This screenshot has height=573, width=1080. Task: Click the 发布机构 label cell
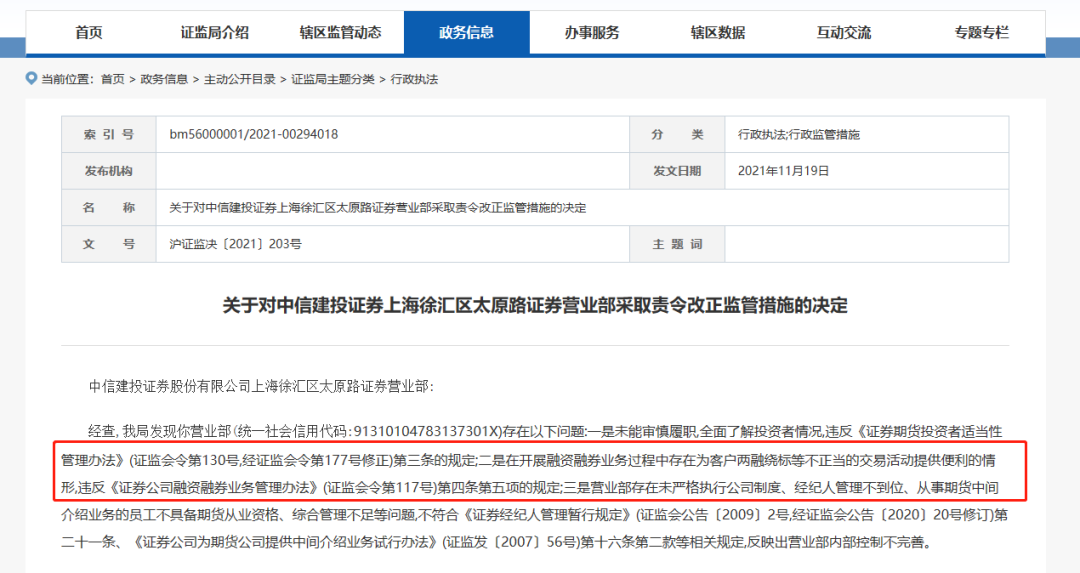109,171
